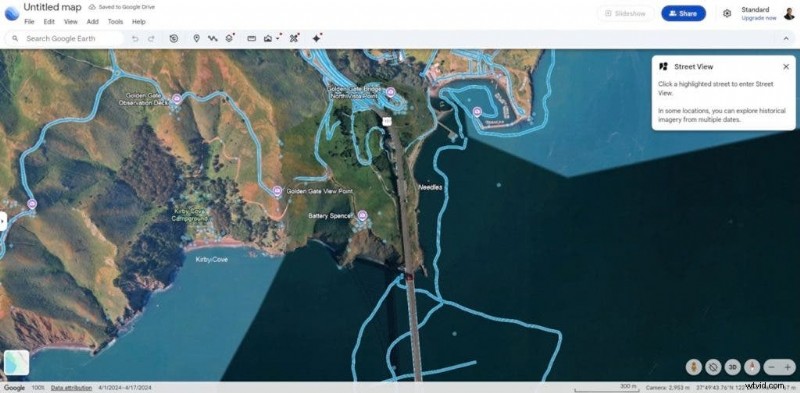Open the View menu
Screen dimensions: 800x393
tap(70, 22)
